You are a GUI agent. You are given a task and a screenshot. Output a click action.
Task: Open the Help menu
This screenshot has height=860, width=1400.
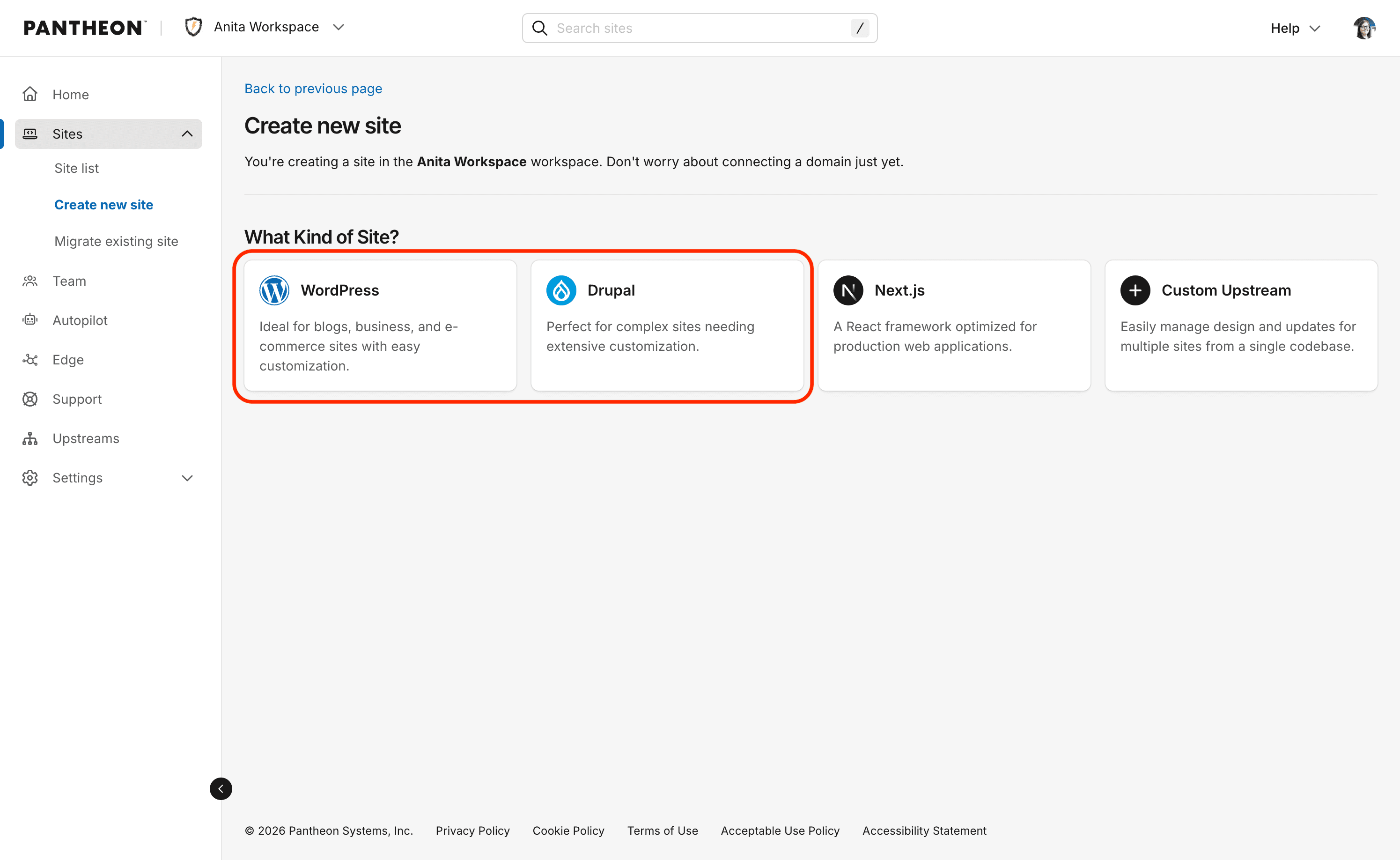[x=1295, y=28]
